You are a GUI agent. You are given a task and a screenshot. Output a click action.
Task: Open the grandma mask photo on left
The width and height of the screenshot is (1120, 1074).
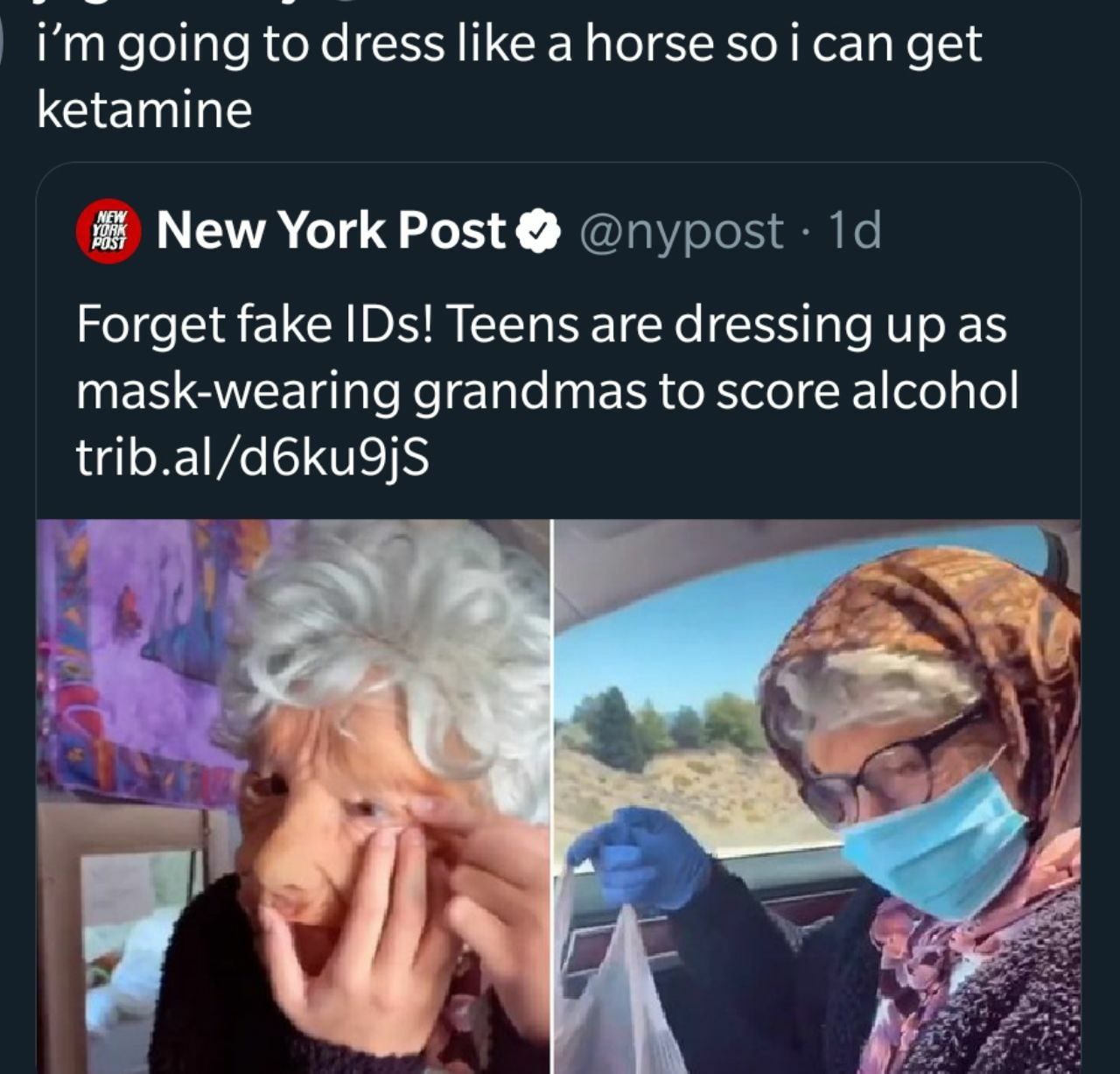click(293, 797)
